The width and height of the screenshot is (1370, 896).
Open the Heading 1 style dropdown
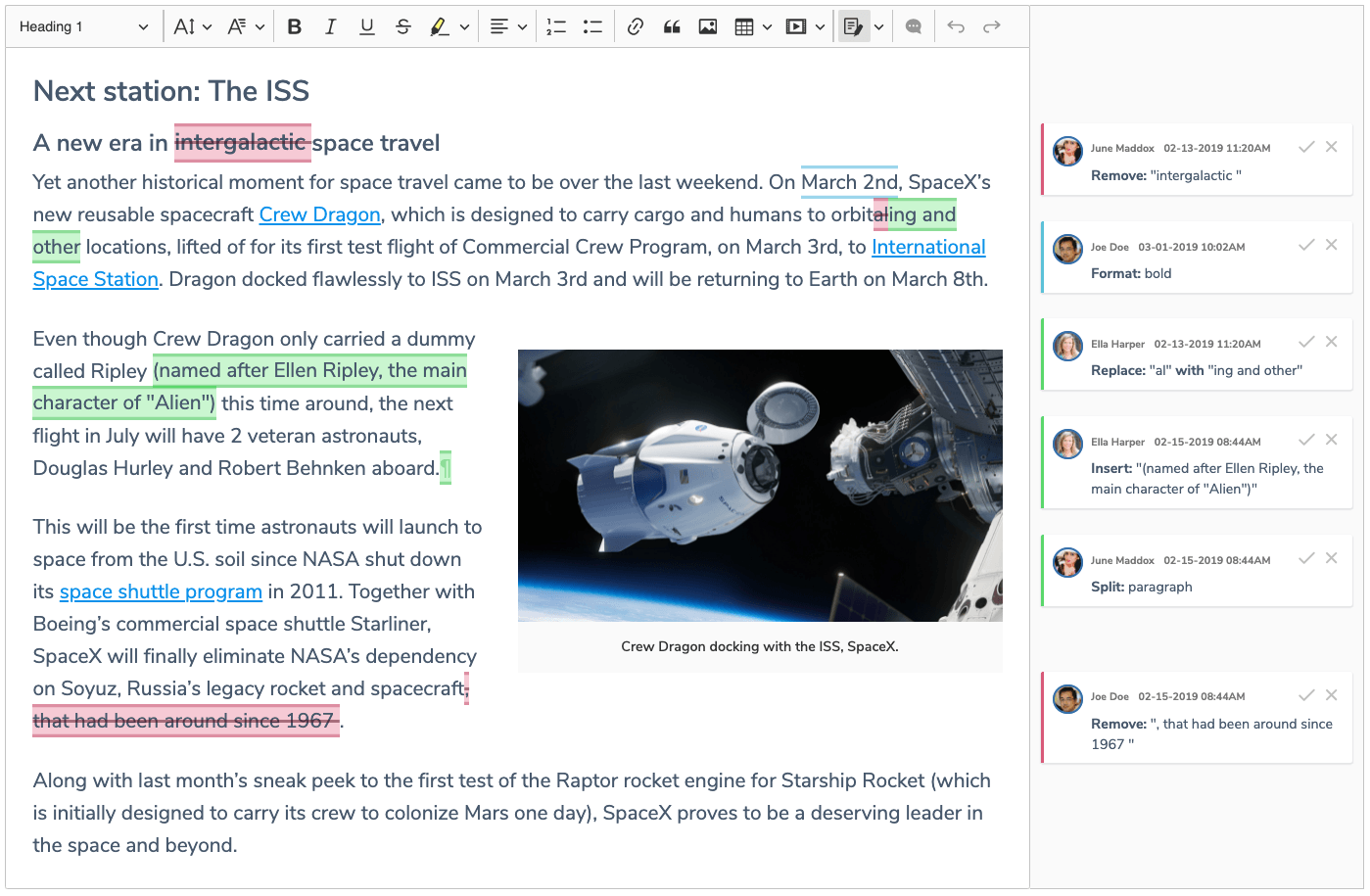[x=83, y=27]
